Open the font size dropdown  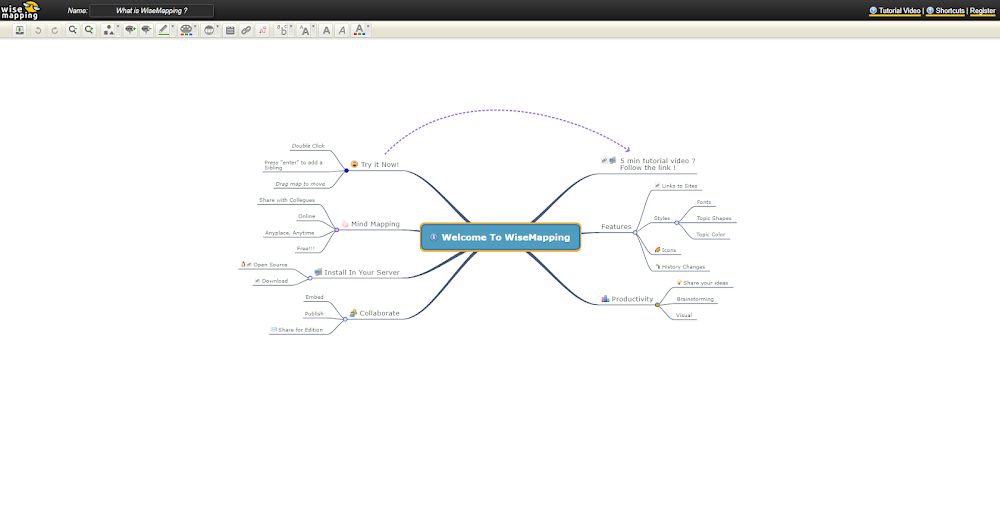click(306, 30)
